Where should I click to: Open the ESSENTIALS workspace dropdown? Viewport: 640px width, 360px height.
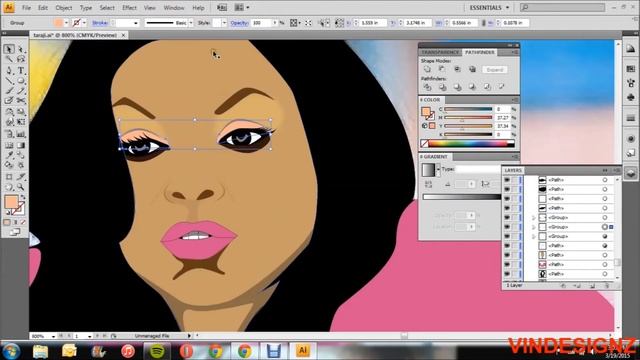pos(489,8)
